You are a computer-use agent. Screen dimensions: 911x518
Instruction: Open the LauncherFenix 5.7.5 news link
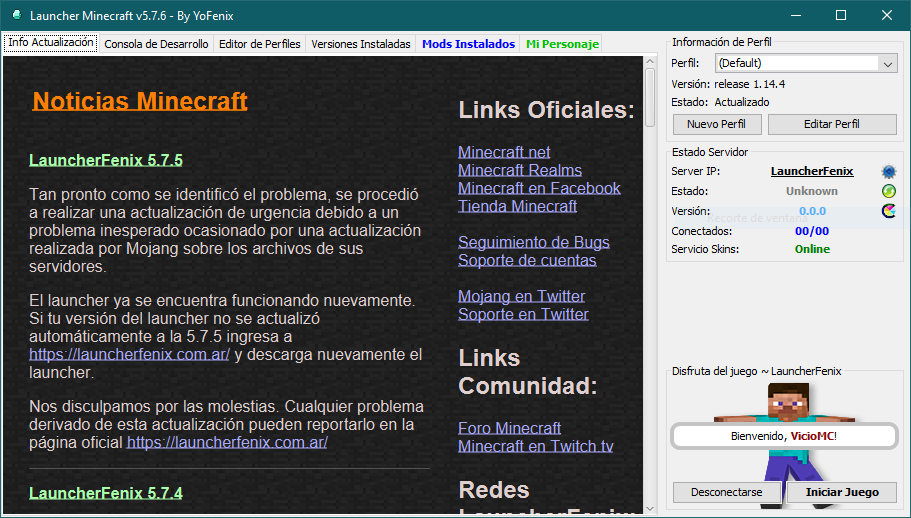tap(106, 160)
